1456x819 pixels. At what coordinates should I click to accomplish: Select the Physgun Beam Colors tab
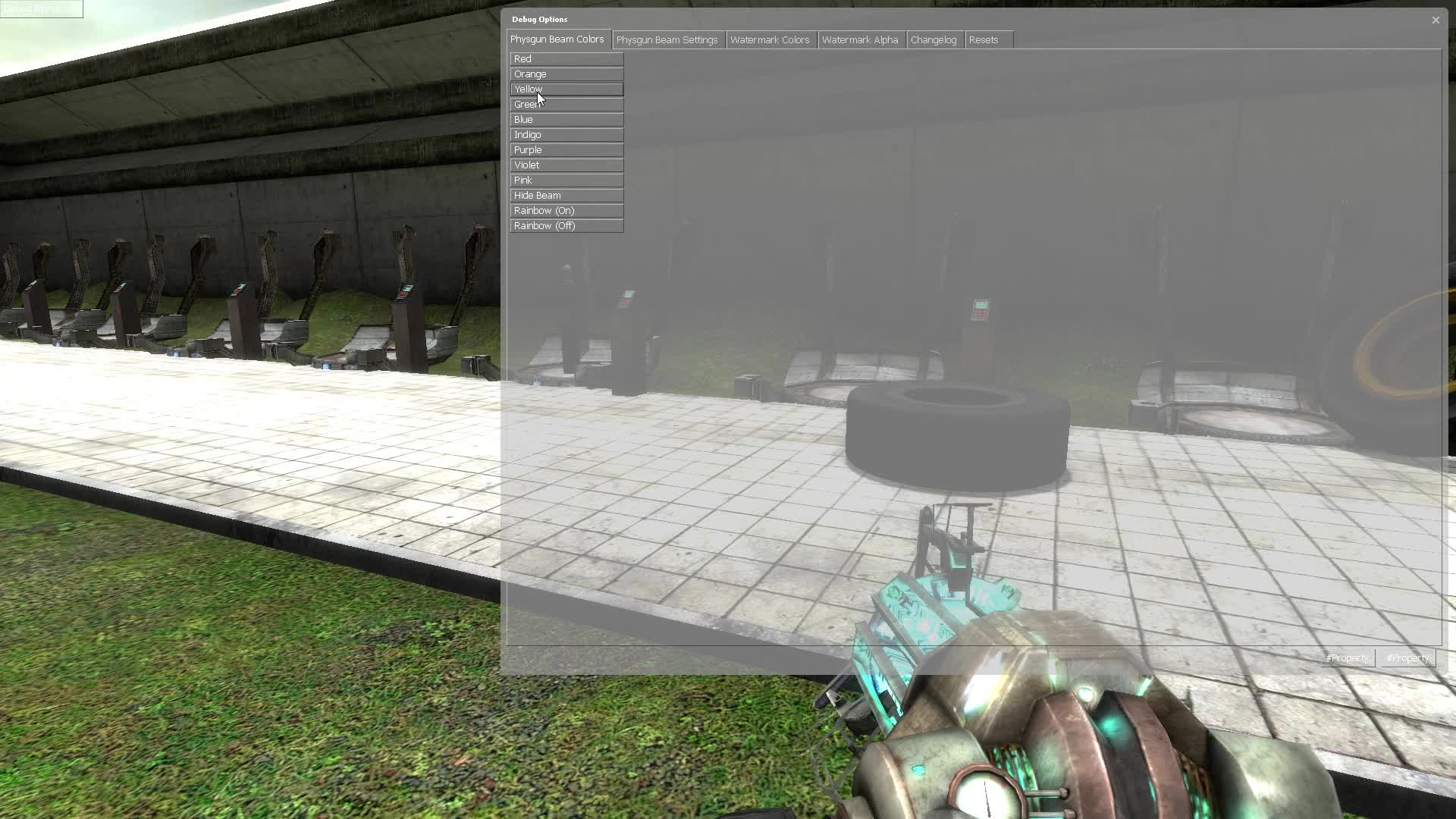point(558,39)
